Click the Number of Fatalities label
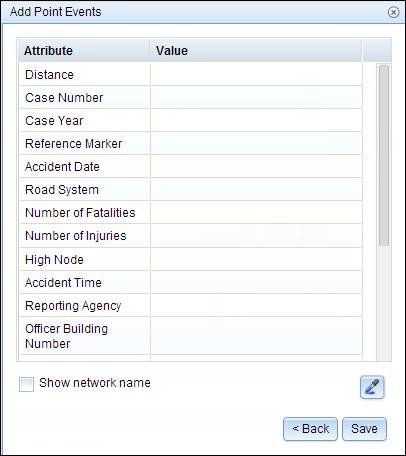 [x=80, y=213]
